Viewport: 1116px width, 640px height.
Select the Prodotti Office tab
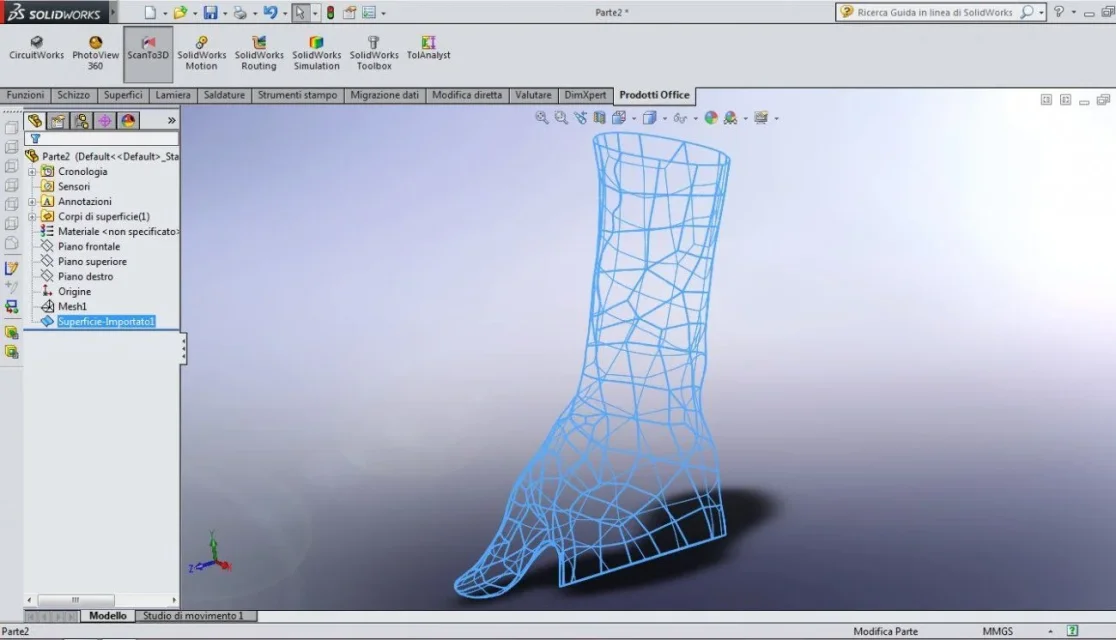pos(654,95)
